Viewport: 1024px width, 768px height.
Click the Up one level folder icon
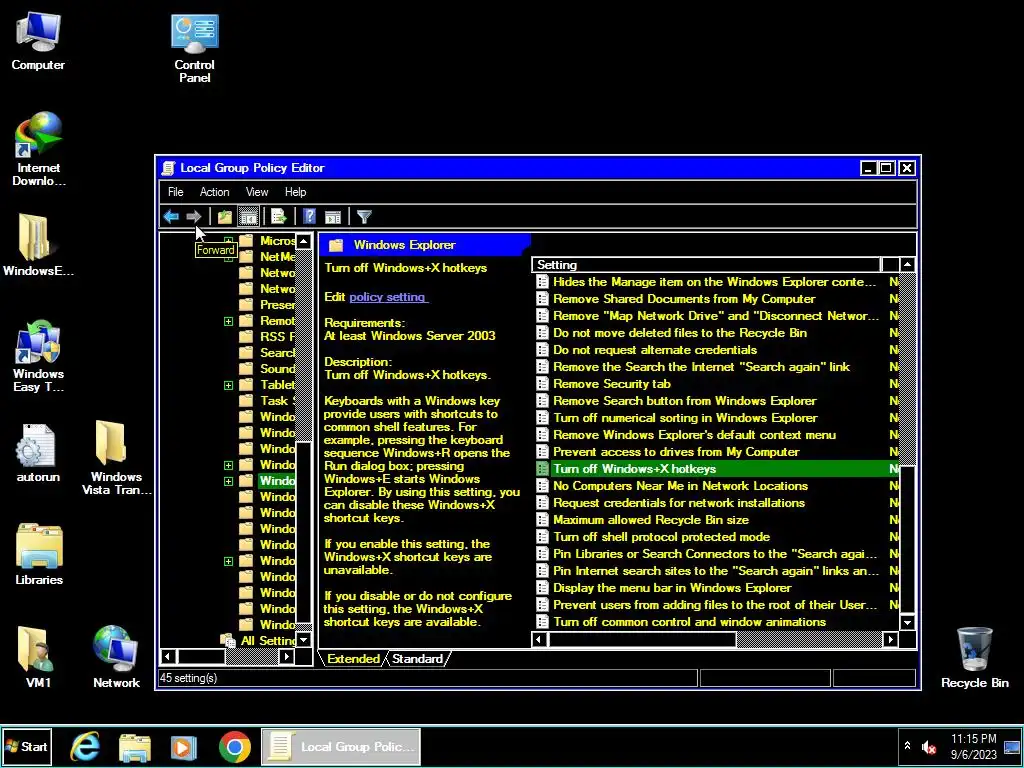225,216
